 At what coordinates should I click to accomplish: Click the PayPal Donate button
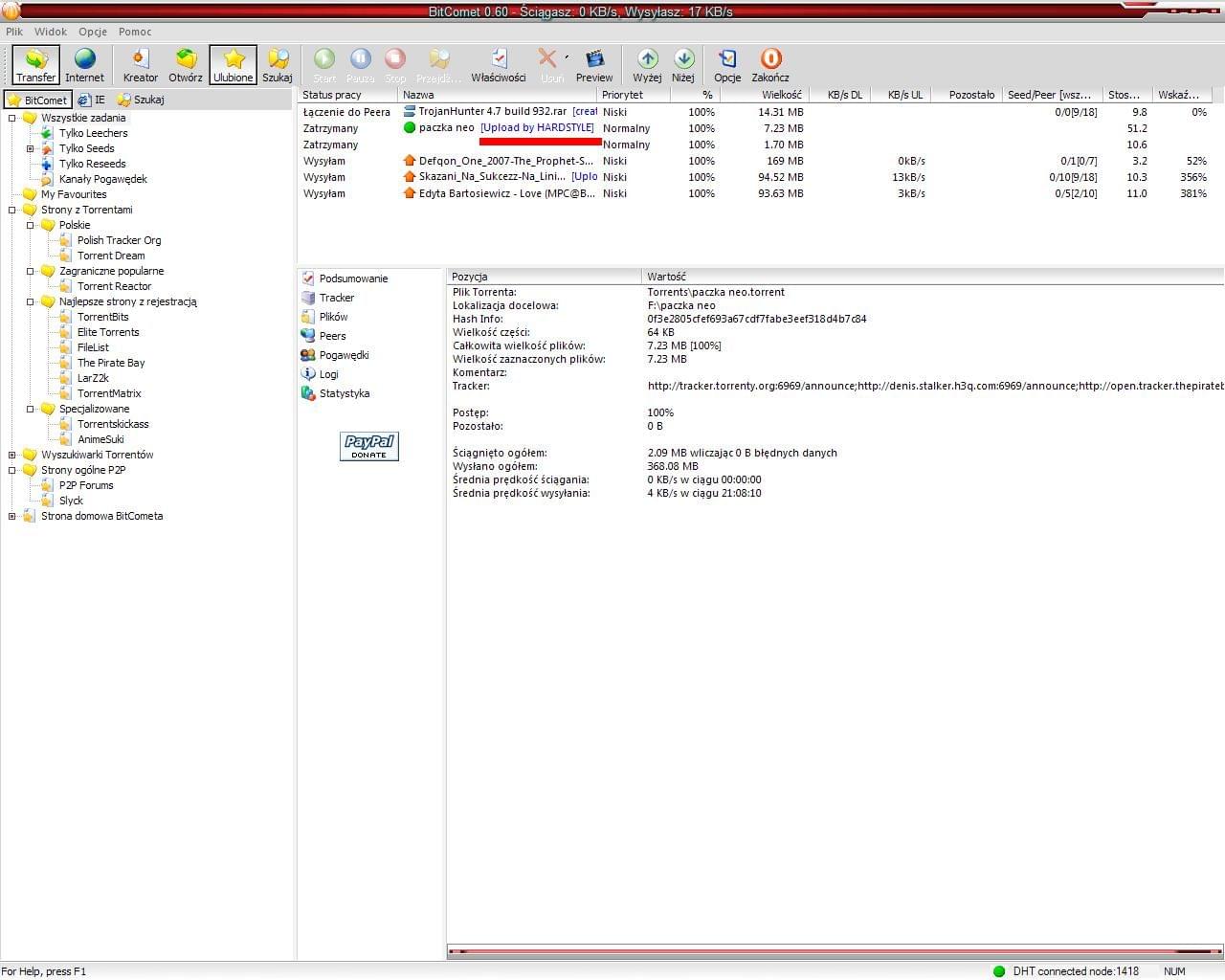point(368,446)
